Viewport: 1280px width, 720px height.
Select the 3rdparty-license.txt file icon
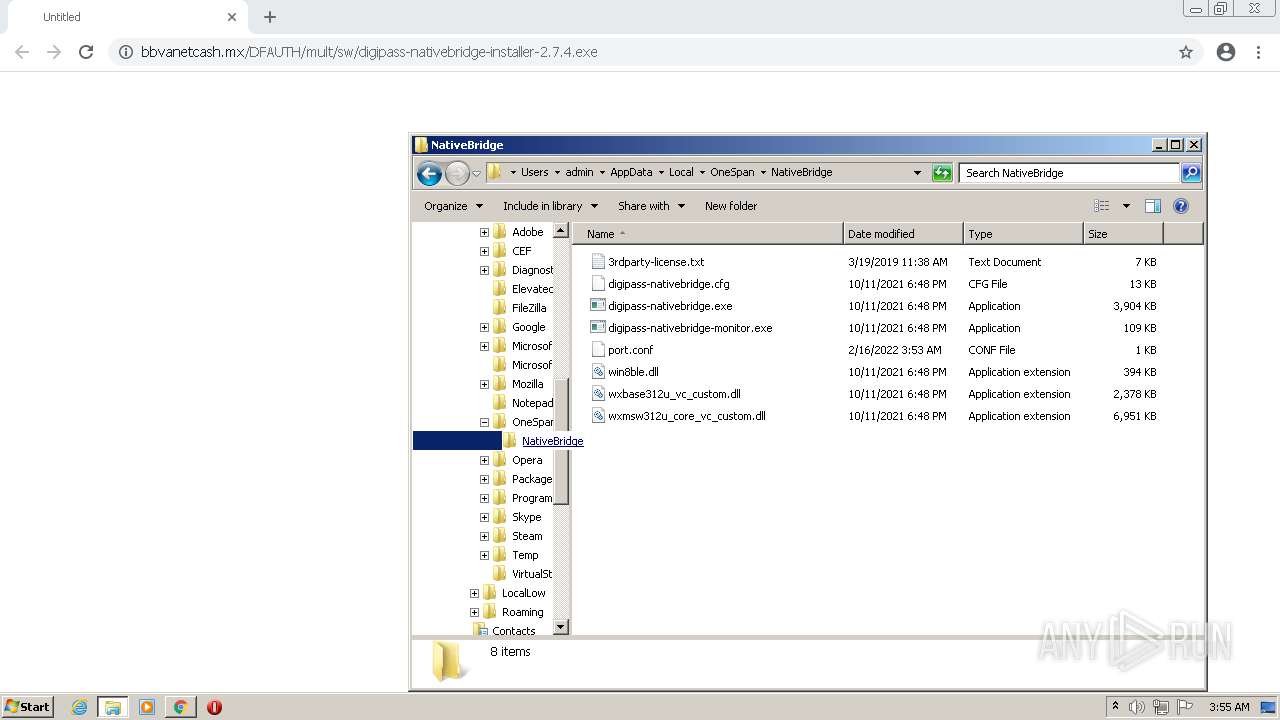[x=598, y=262]
